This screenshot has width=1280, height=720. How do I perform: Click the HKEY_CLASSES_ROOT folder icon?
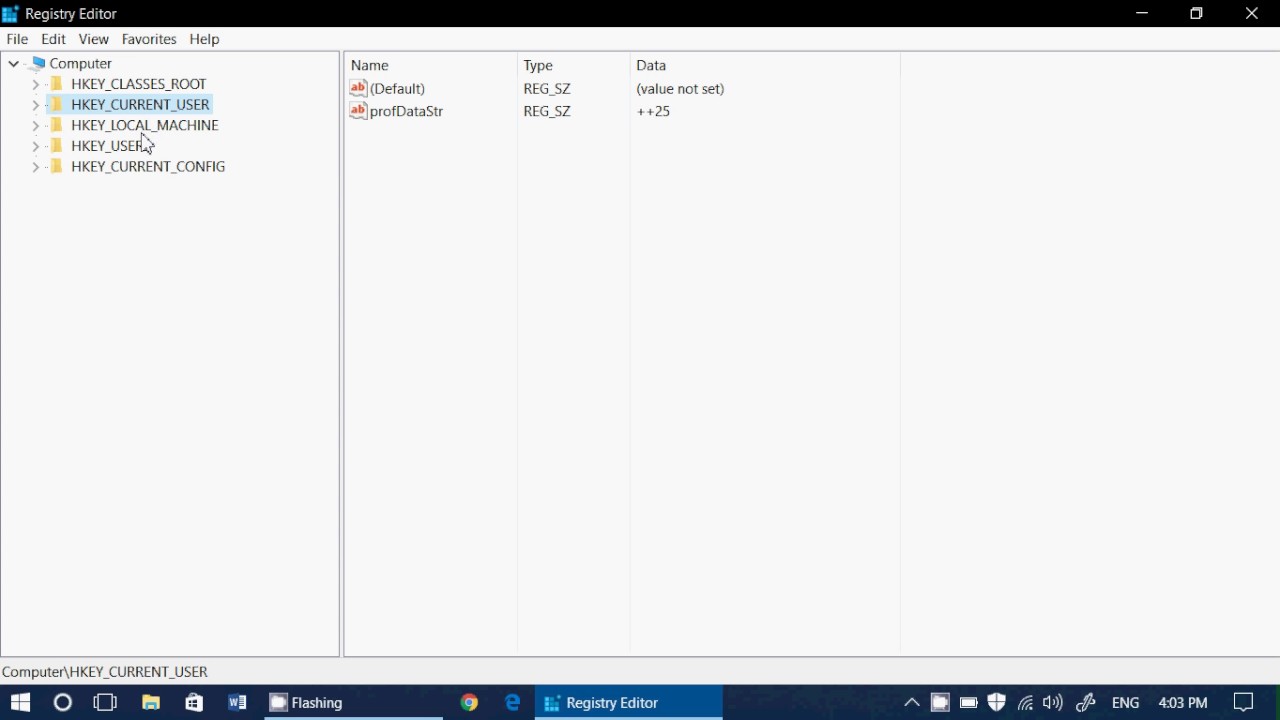[x=57, y=84]
